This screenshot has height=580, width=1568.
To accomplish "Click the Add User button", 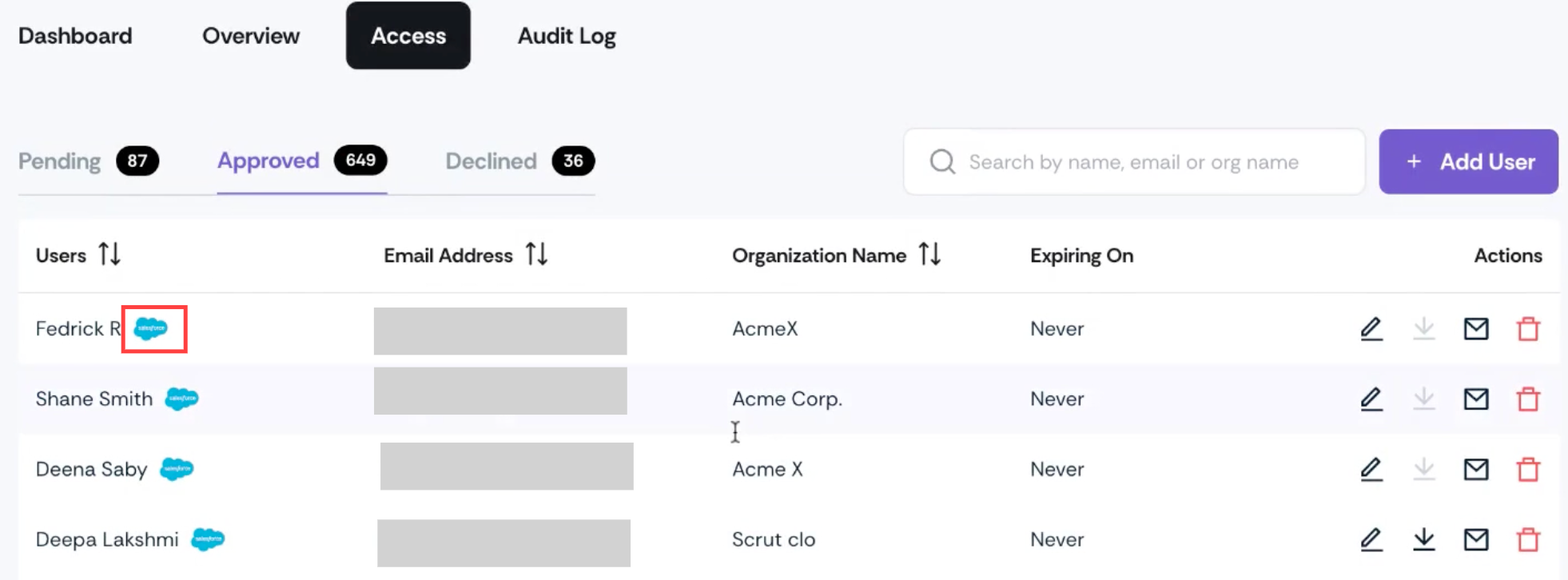I will 1468,161.
